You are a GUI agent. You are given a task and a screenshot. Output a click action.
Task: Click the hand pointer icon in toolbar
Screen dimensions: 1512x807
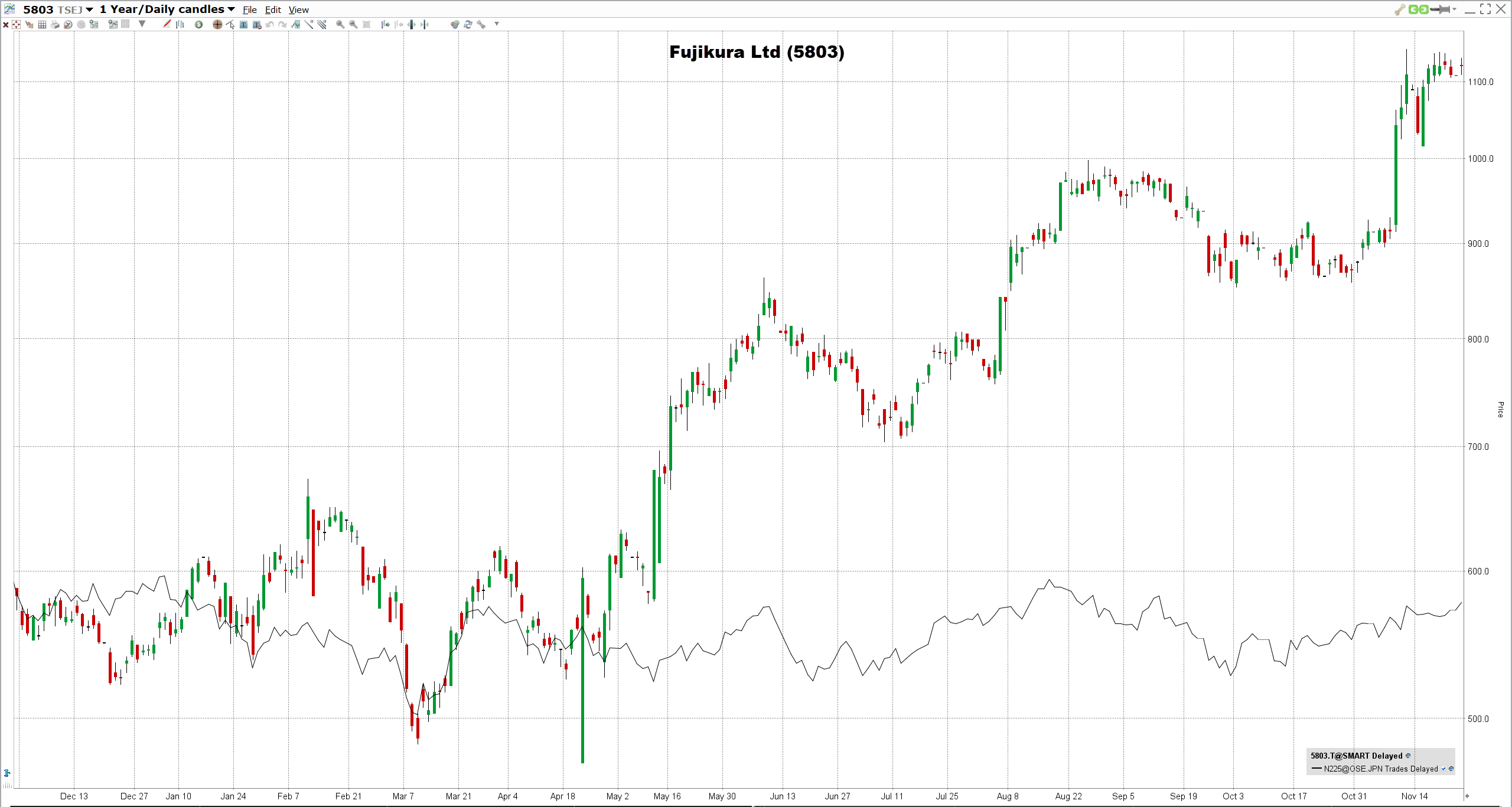29,24
